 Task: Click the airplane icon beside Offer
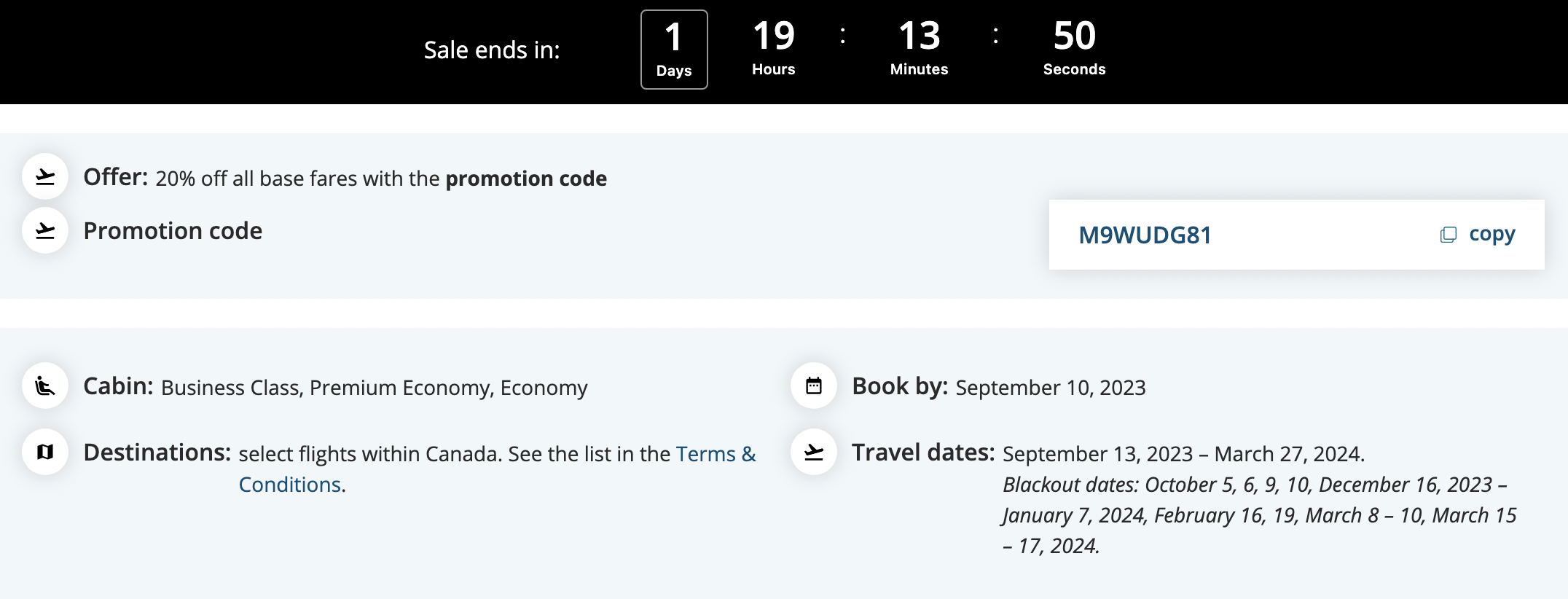(44, 177)
